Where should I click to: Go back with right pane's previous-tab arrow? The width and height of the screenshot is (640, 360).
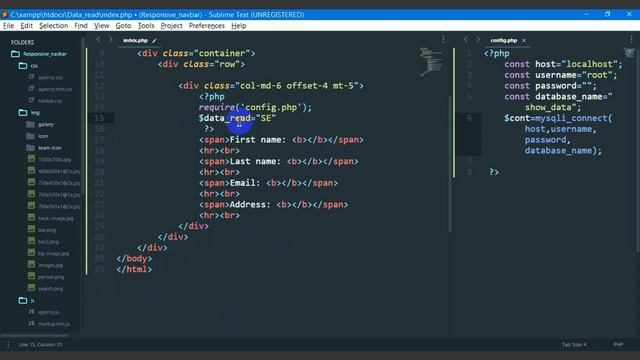click(466, 40)
